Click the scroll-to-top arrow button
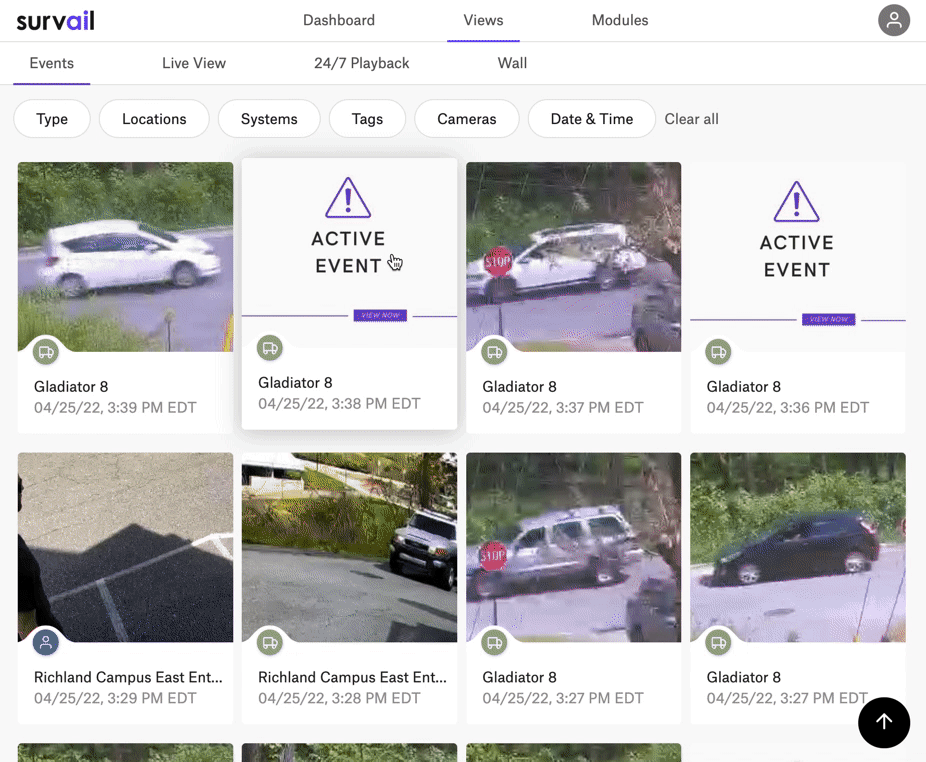Viewport: 926px width, 762px height. coord(884,722)
